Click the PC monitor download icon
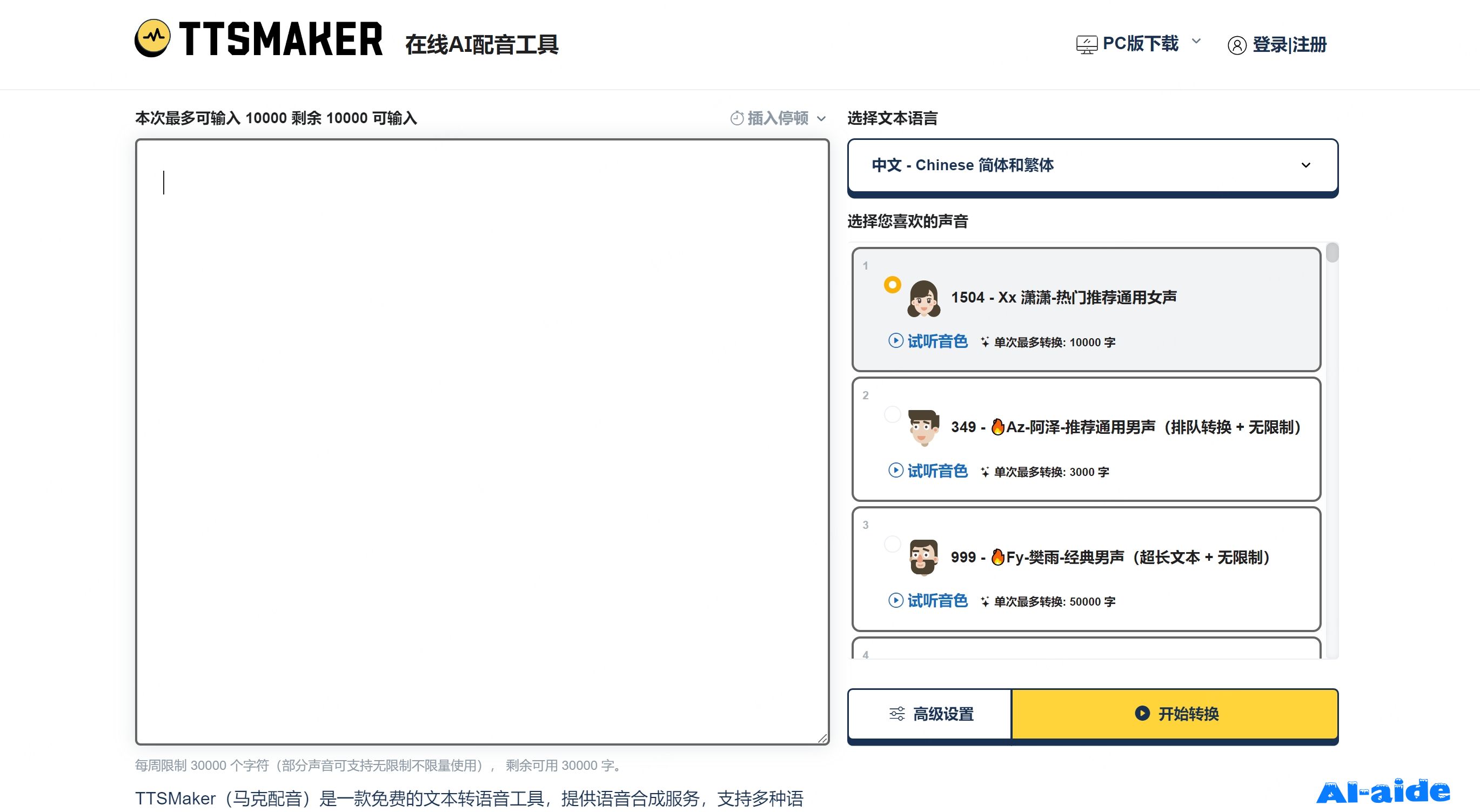 pos(1087,44)
